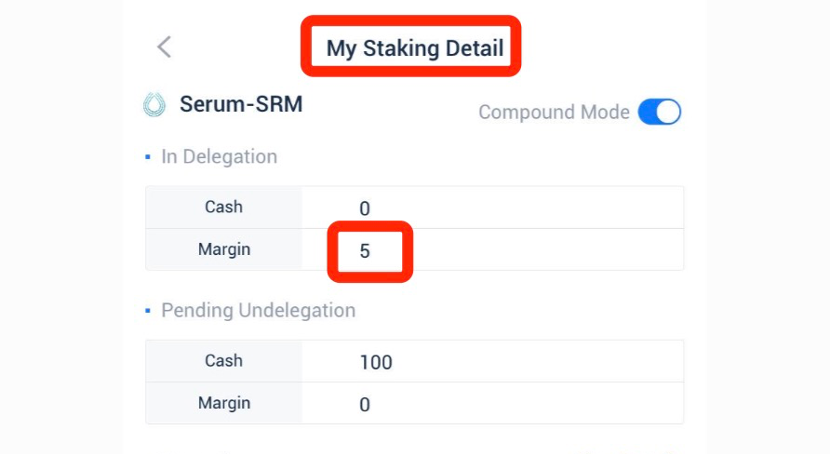Click the Pending Undelegation Margin value 0
Image resolution: width=830 pixels, height=454 pixels.
click(x=365, y=404)
